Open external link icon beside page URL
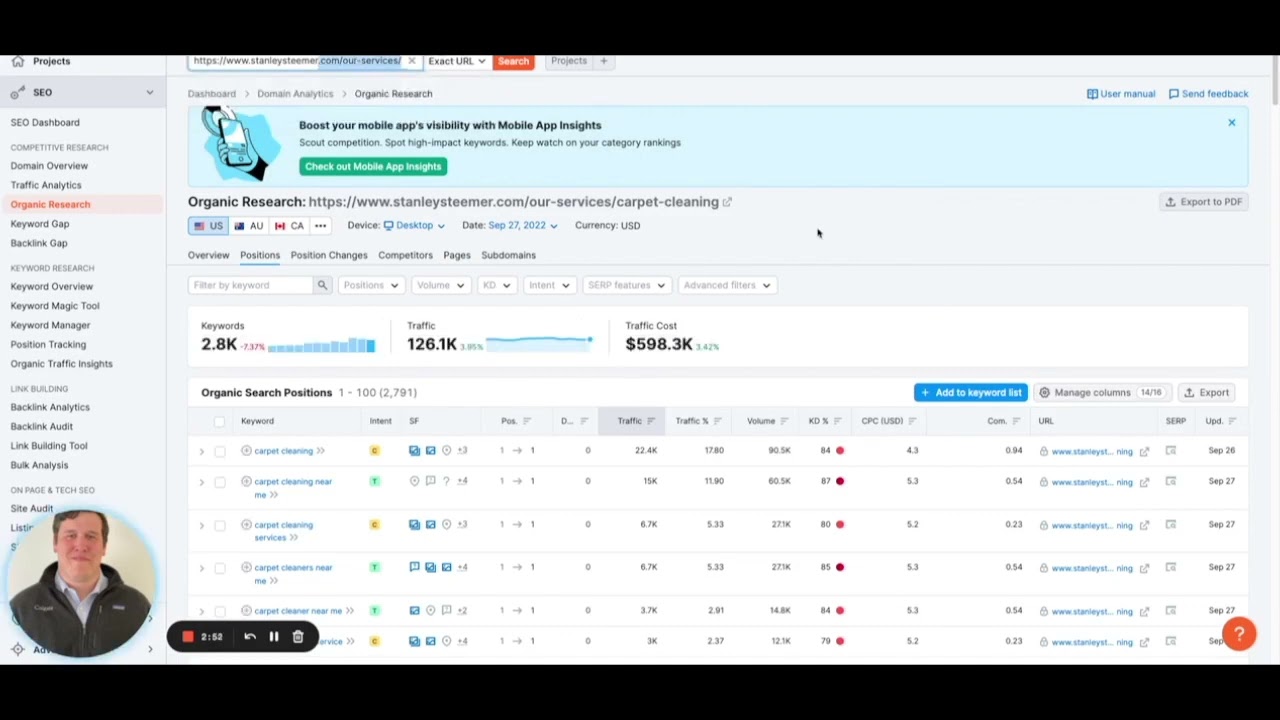1280x720 pixels. pyautogui.click(x=727, y=202)
